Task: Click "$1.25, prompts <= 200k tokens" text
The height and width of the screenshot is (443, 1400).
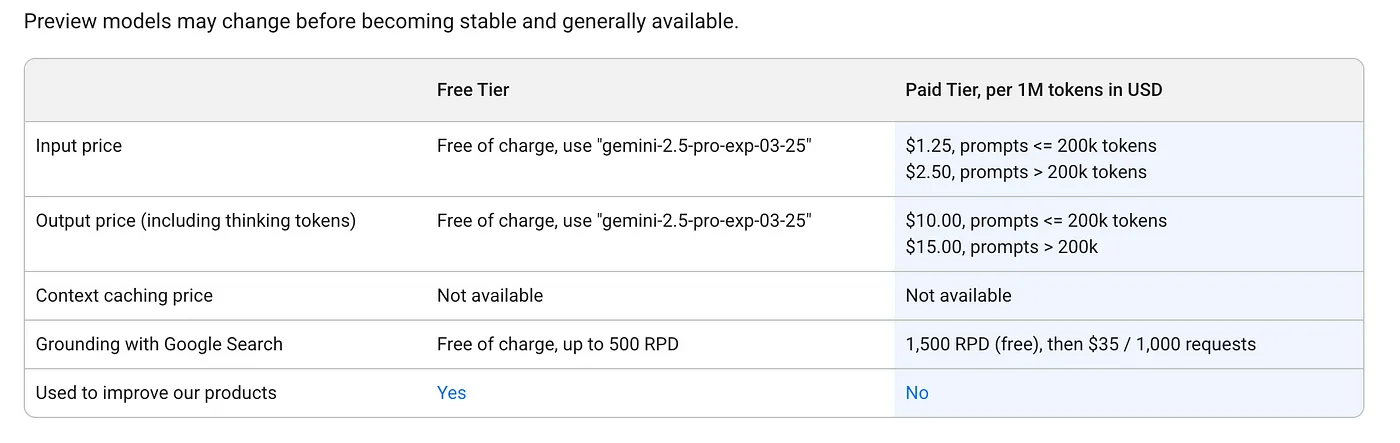Action: pos(1031,146)
